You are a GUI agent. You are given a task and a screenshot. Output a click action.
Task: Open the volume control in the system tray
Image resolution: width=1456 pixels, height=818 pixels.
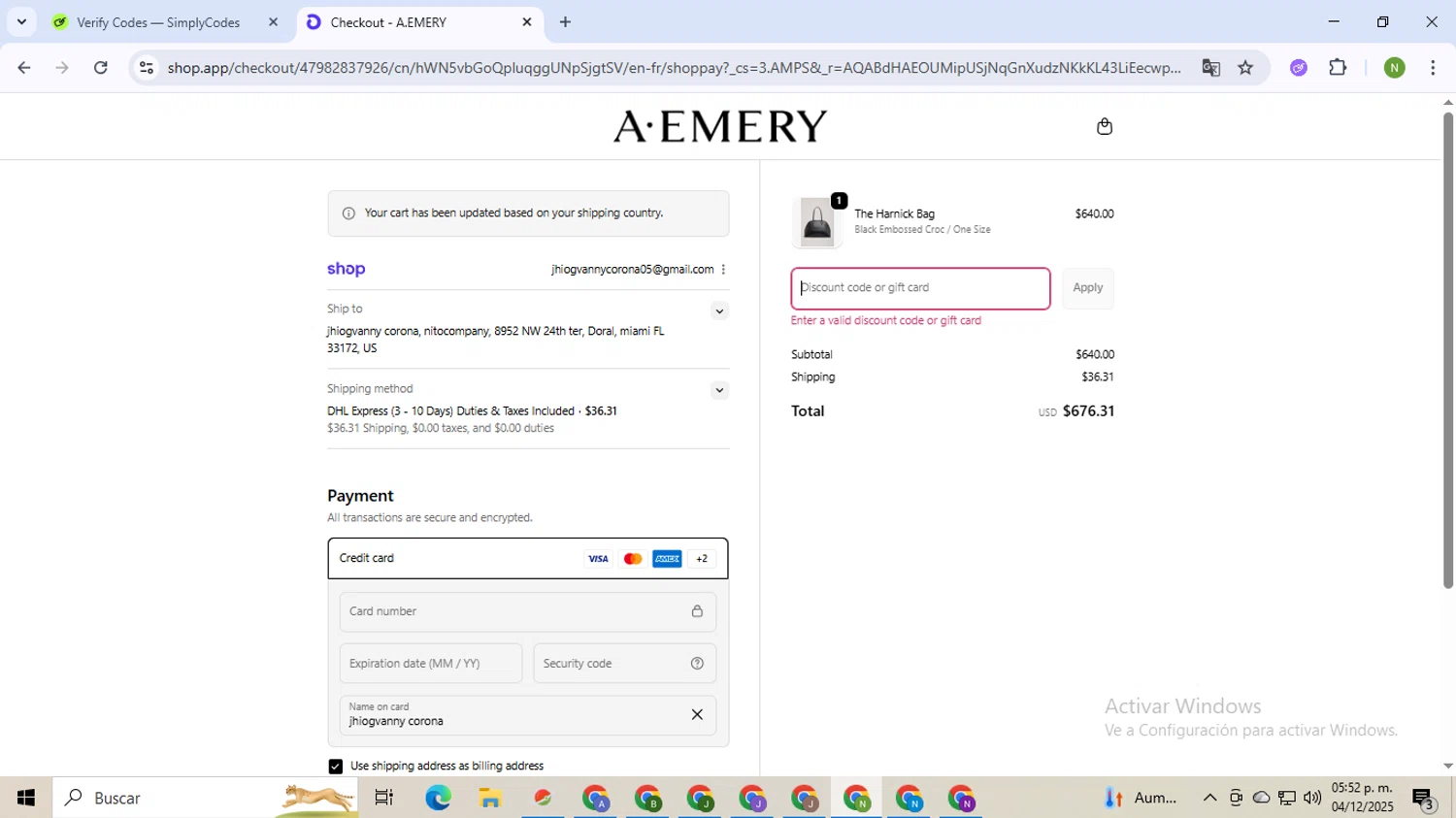(1312, 798)
